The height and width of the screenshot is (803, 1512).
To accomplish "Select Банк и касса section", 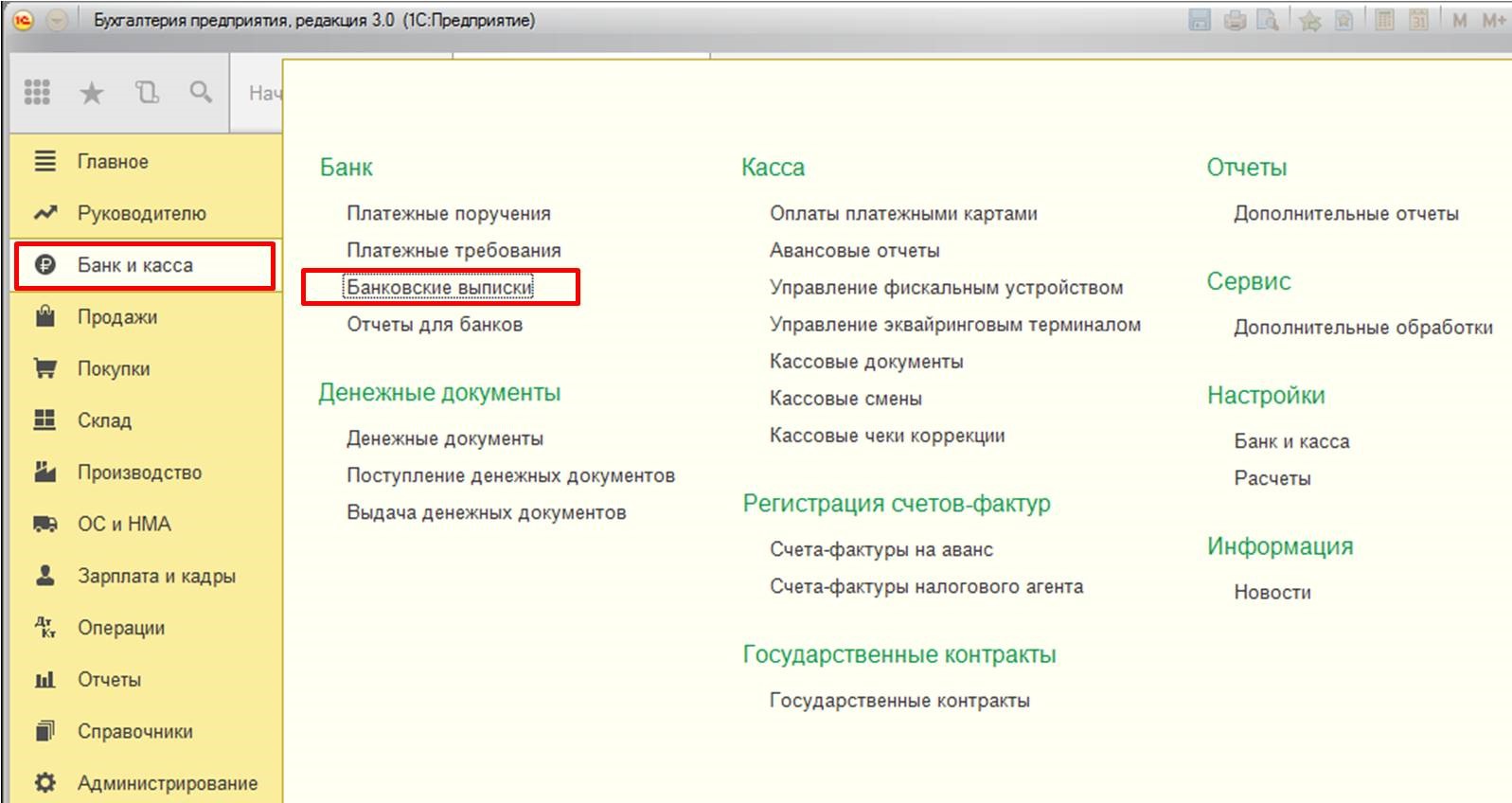I will tap(134, 265).
